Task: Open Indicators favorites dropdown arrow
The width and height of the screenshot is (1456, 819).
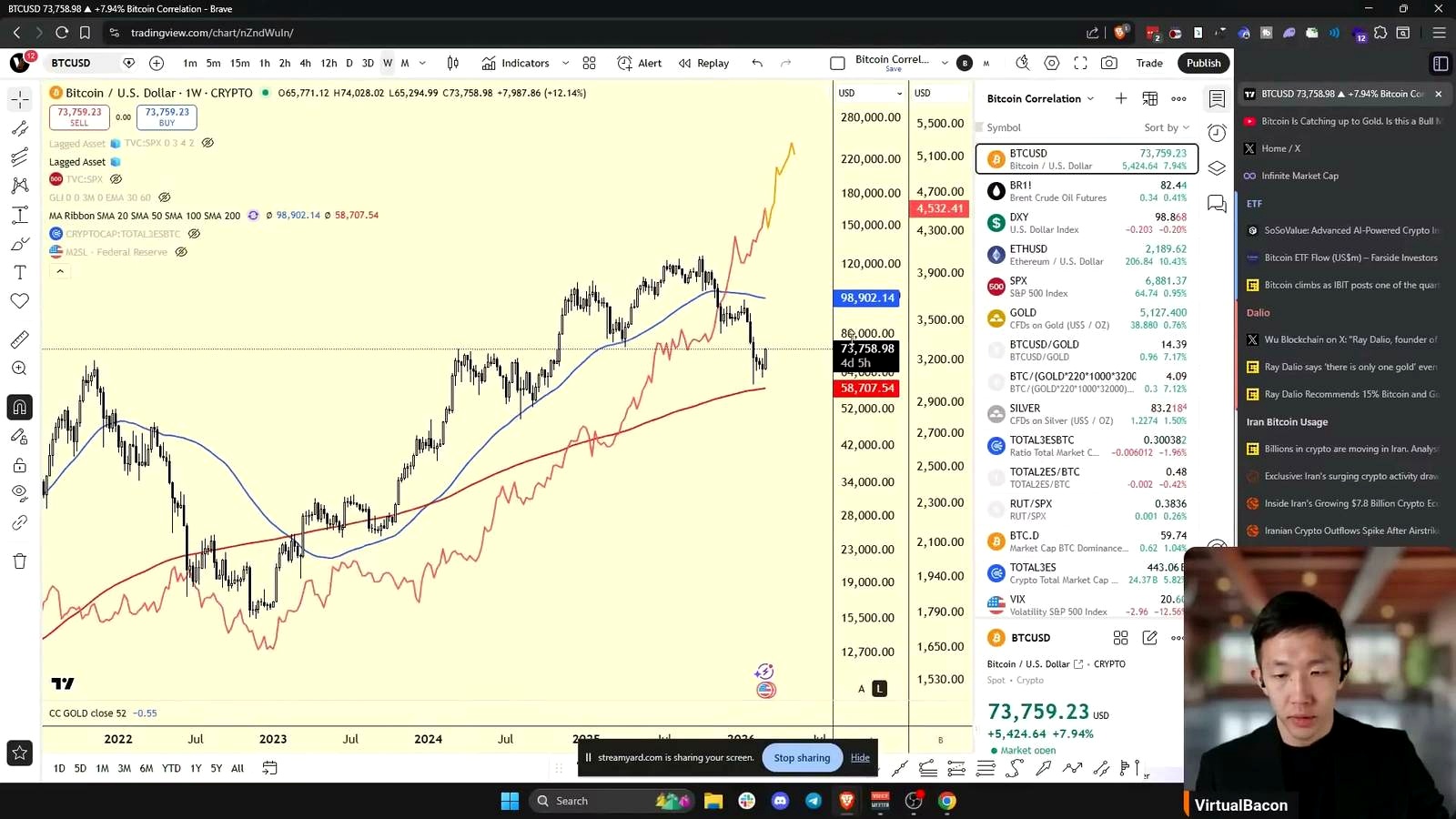Action: click(565, 63)
